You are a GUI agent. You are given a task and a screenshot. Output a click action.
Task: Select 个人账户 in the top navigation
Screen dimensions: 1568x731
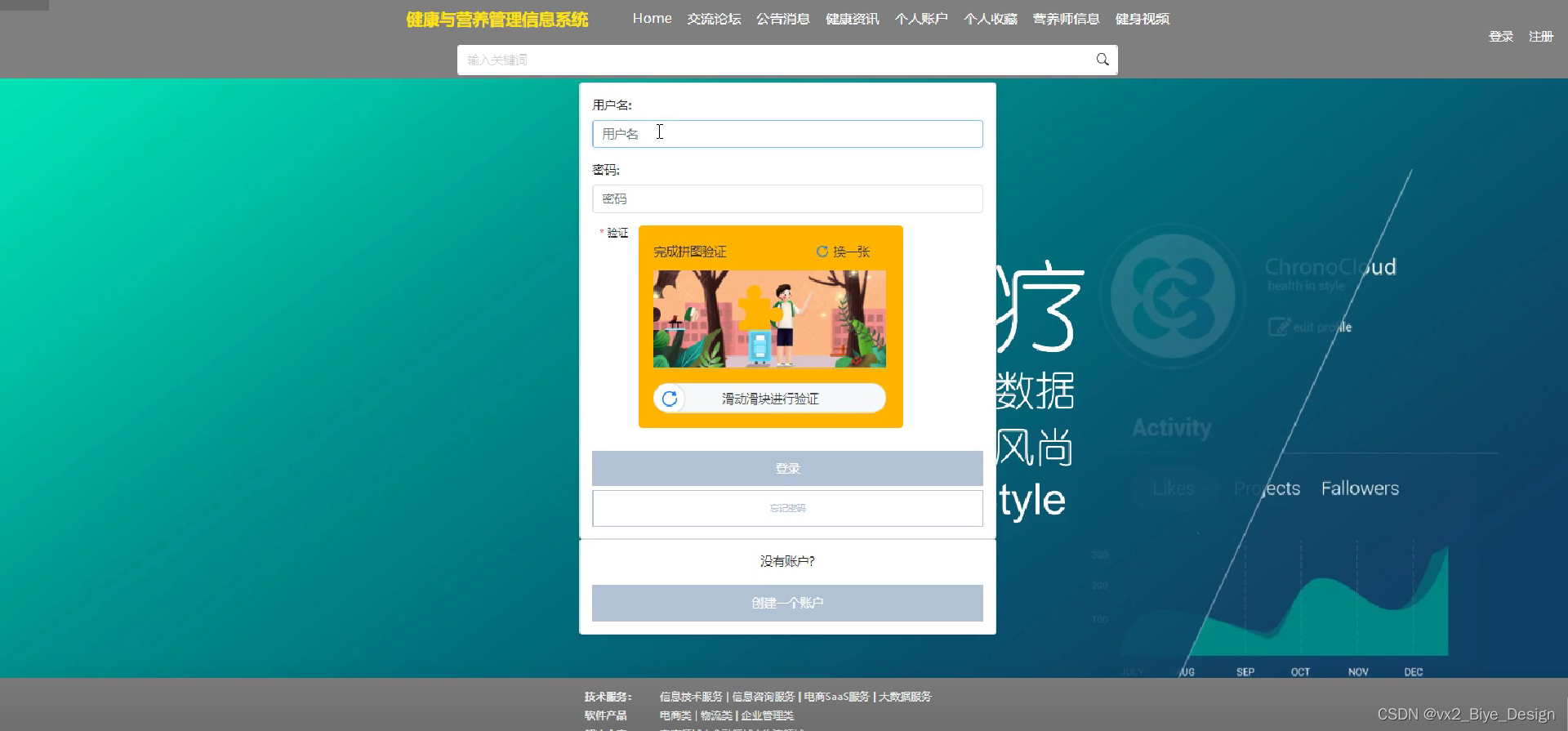921,18
